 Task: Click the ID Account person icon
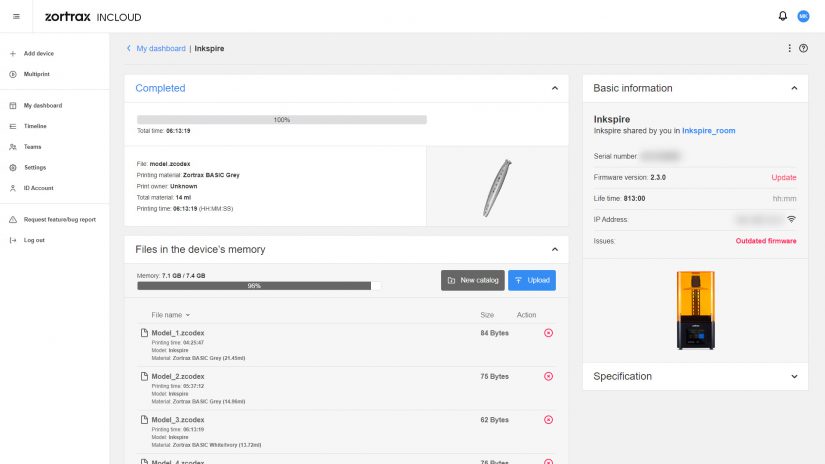13,188
